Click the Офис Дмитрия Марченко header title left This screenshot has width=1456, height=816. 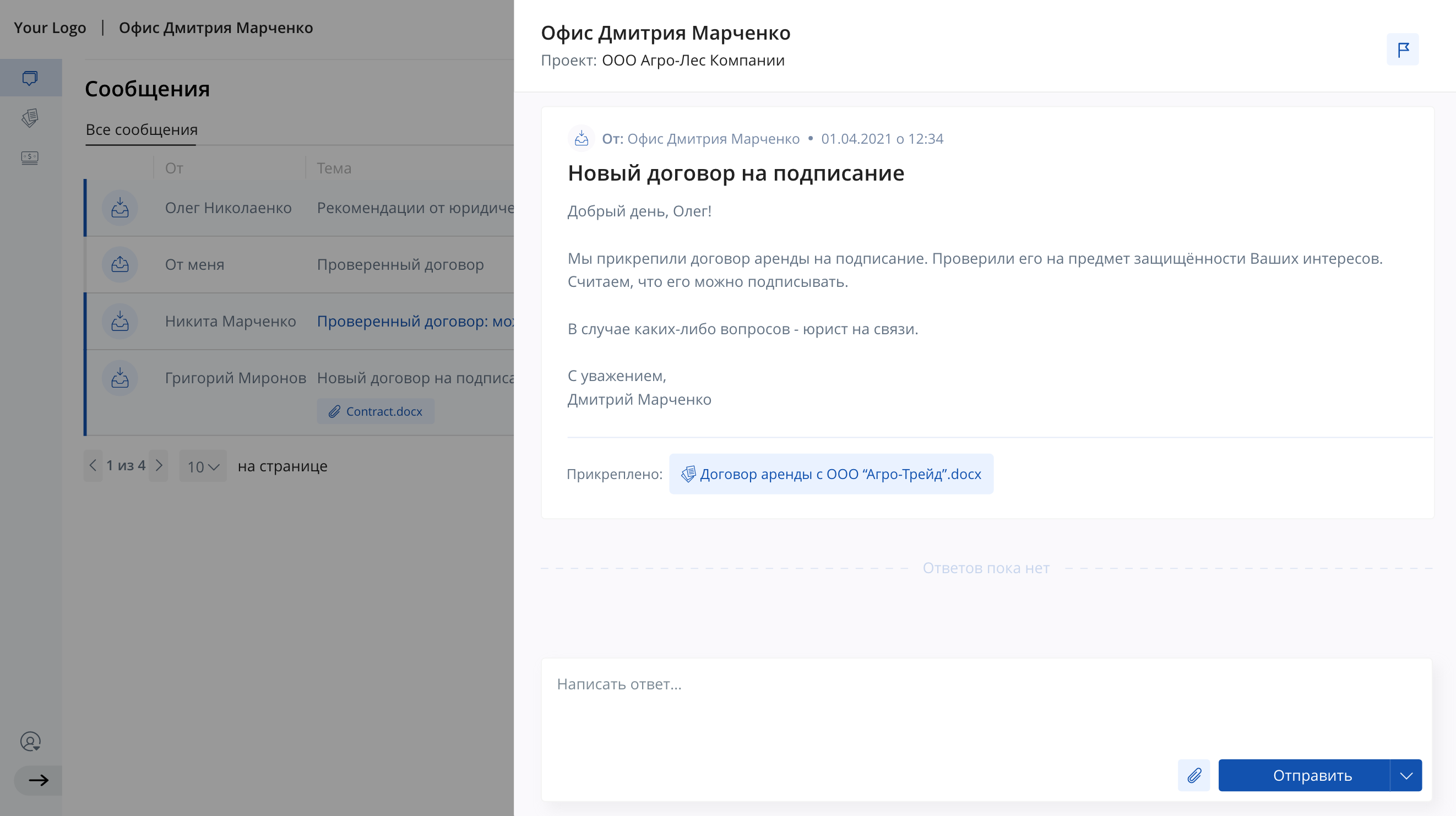pos(216,28)
